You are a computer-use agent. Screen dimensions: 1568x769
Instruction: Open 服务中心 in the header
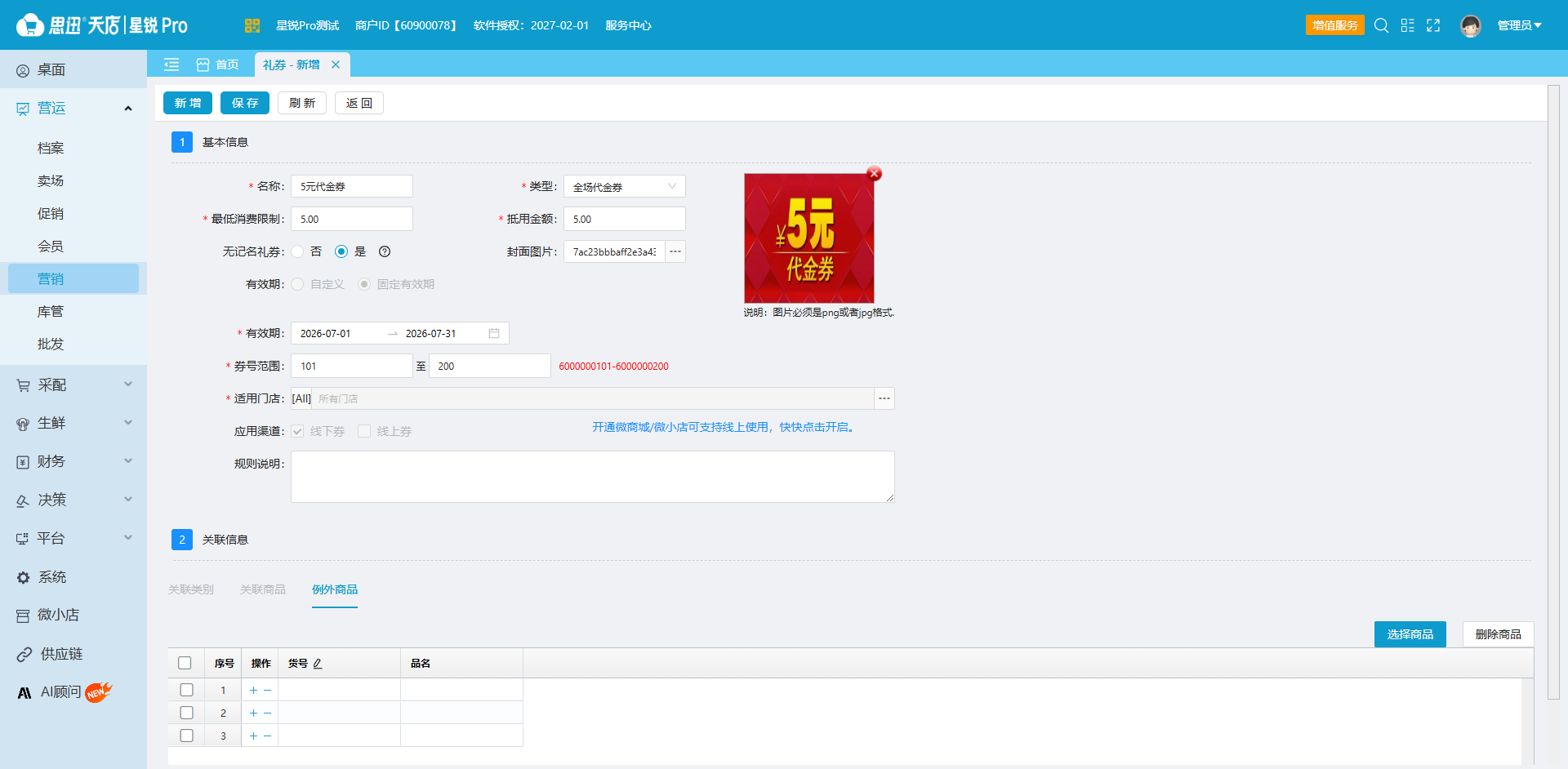628,25
